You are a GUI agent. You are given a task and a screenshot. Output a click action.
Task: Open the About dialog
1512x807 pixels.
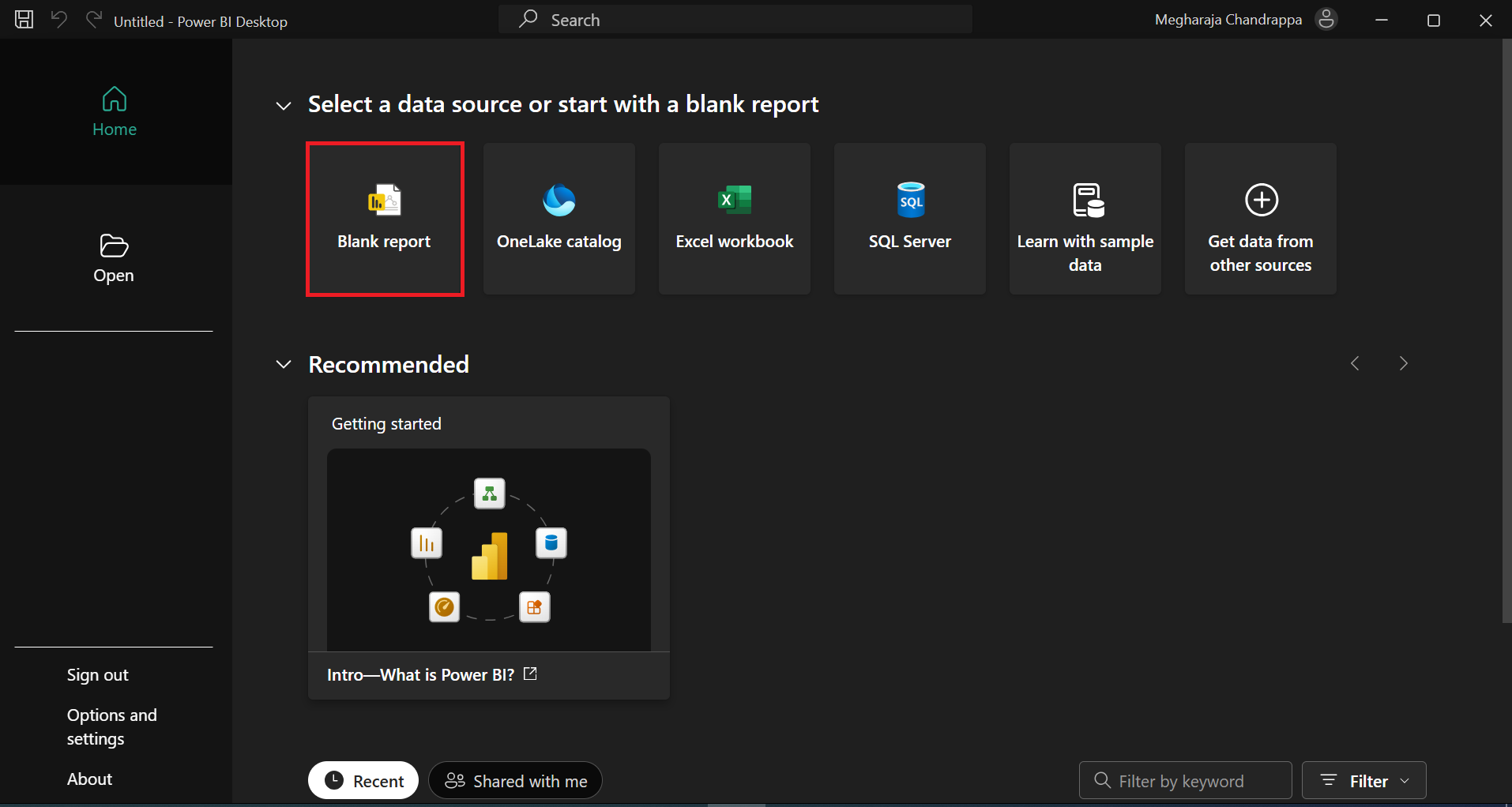point(89,779)
